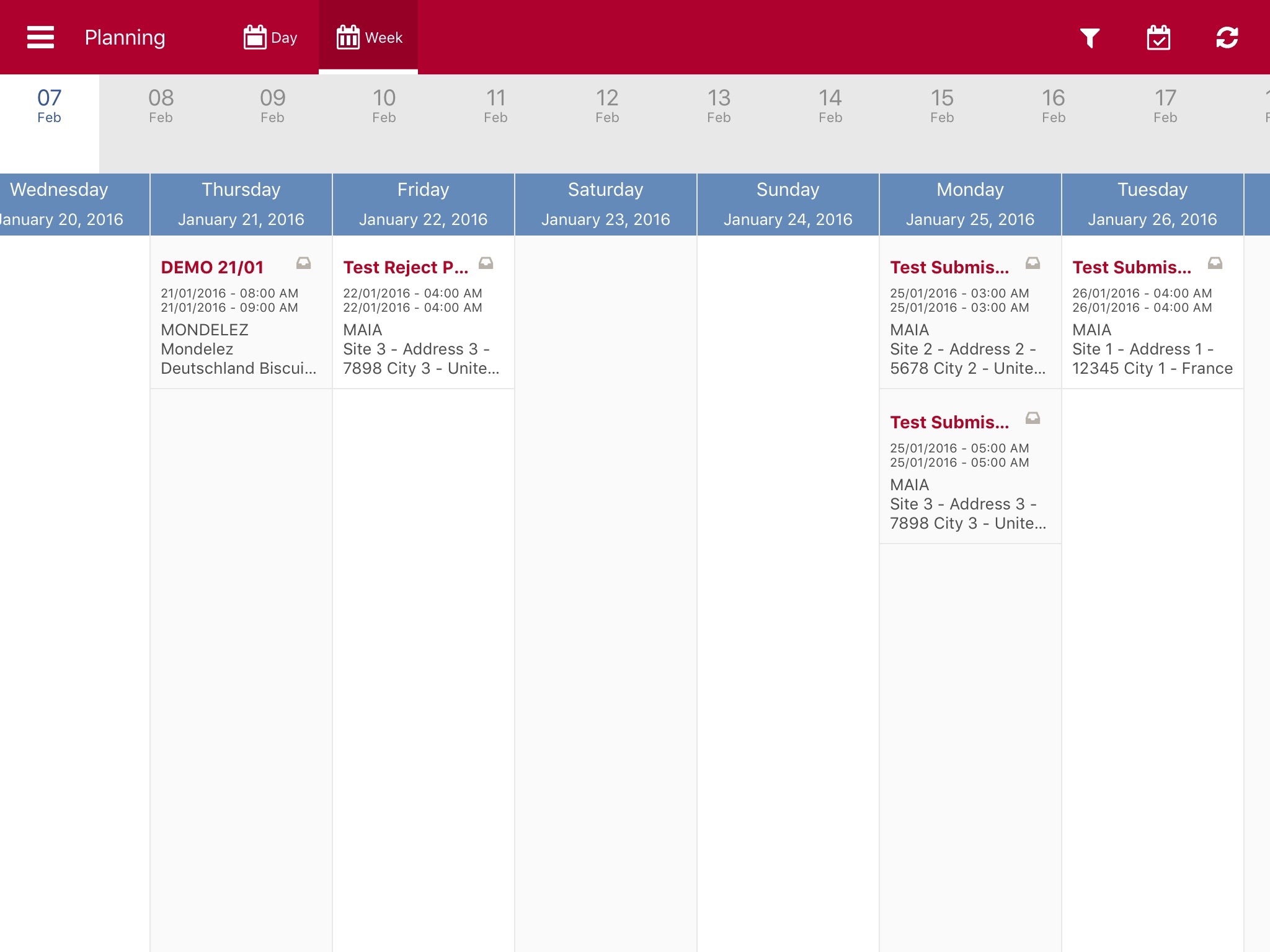Viewport: 1270px width, 952px height.
Task: Open the hamburger menu
Action: (x=41, y=37)
